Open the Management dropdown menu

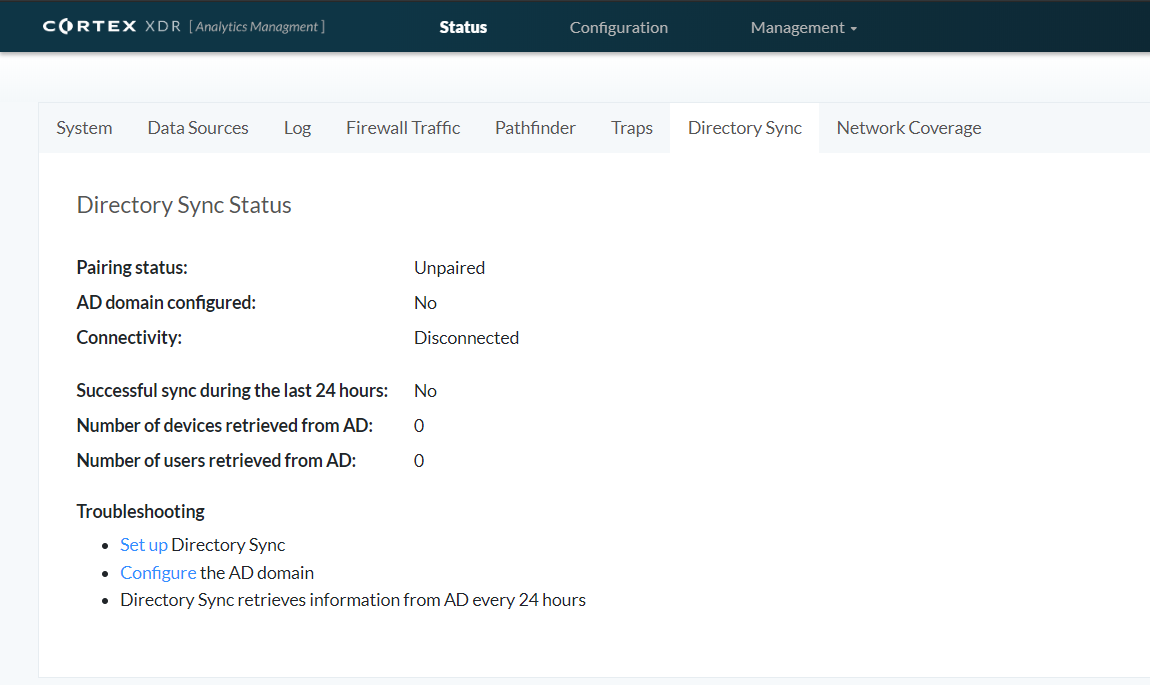[x=803, y=28]
